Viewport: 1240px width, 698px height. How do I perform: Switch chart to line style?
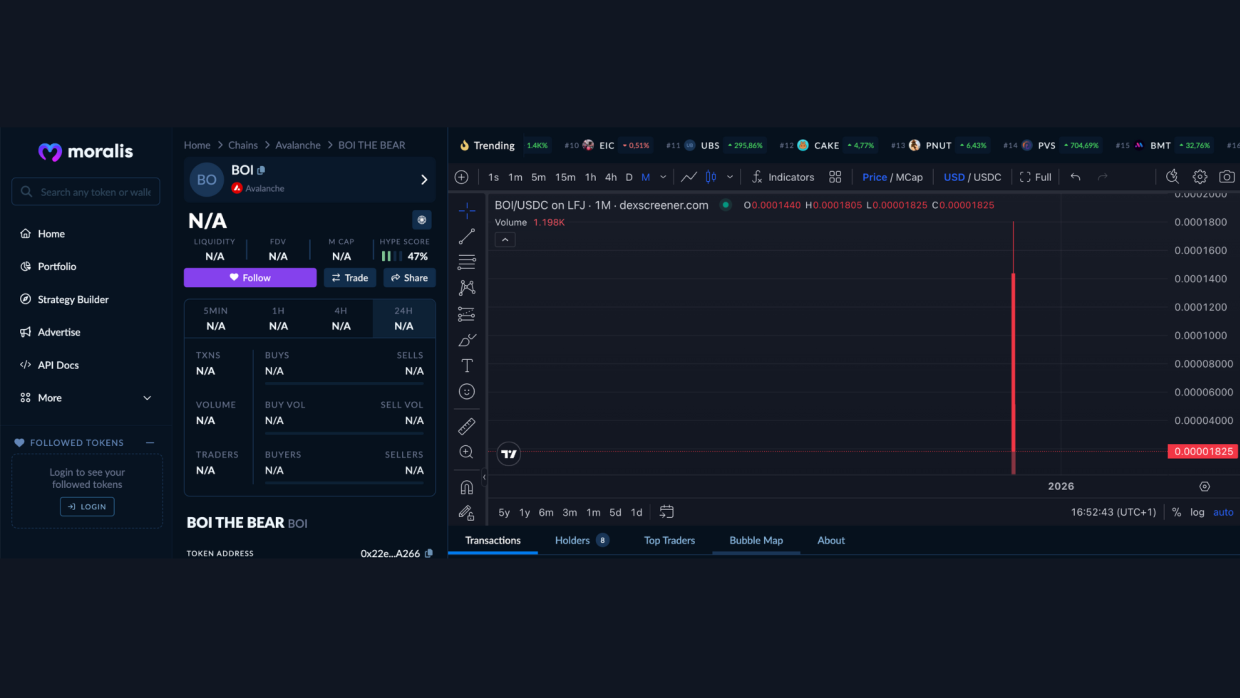pyautogui.click(x=689, y=177)
